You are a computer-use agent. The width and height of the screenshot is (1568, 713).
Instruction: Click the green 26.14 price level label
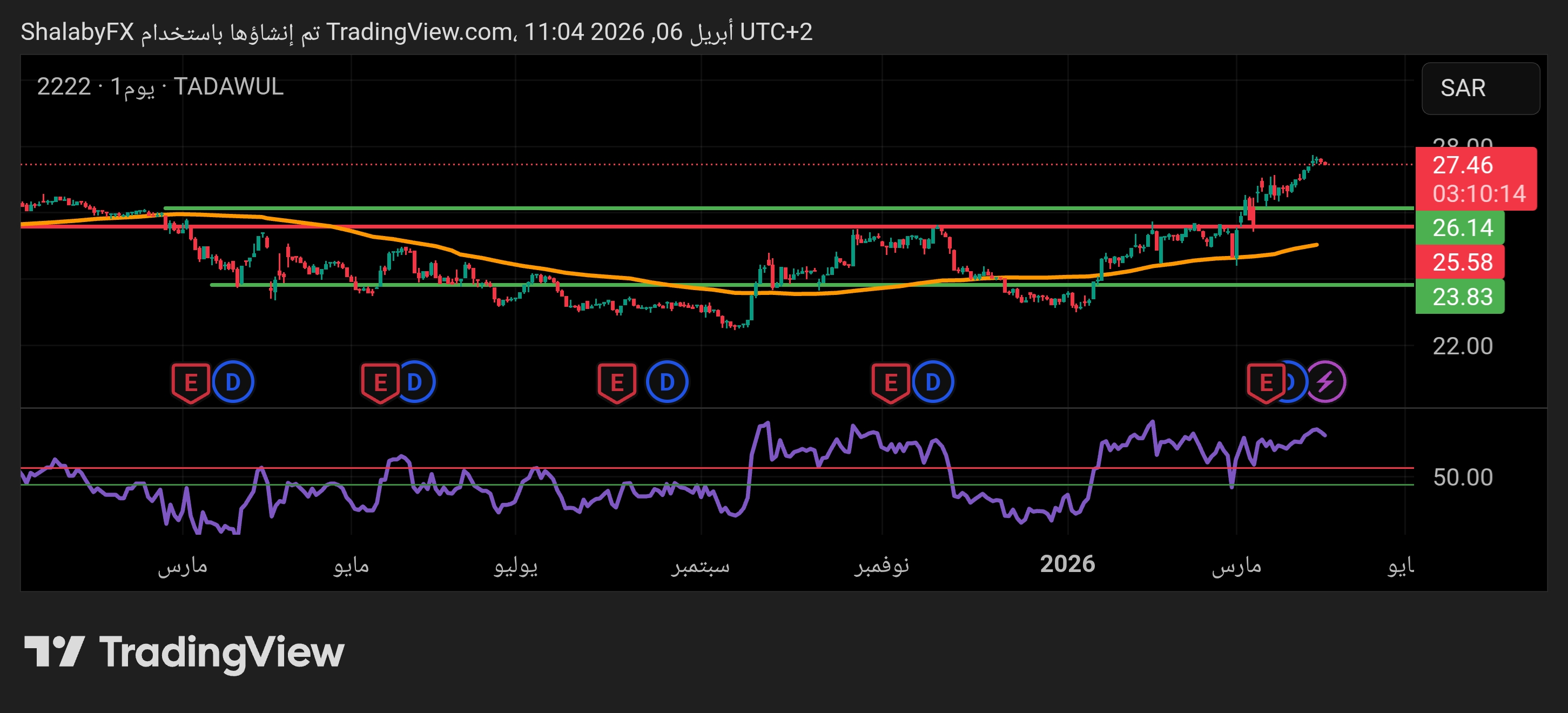point(1461,228)
